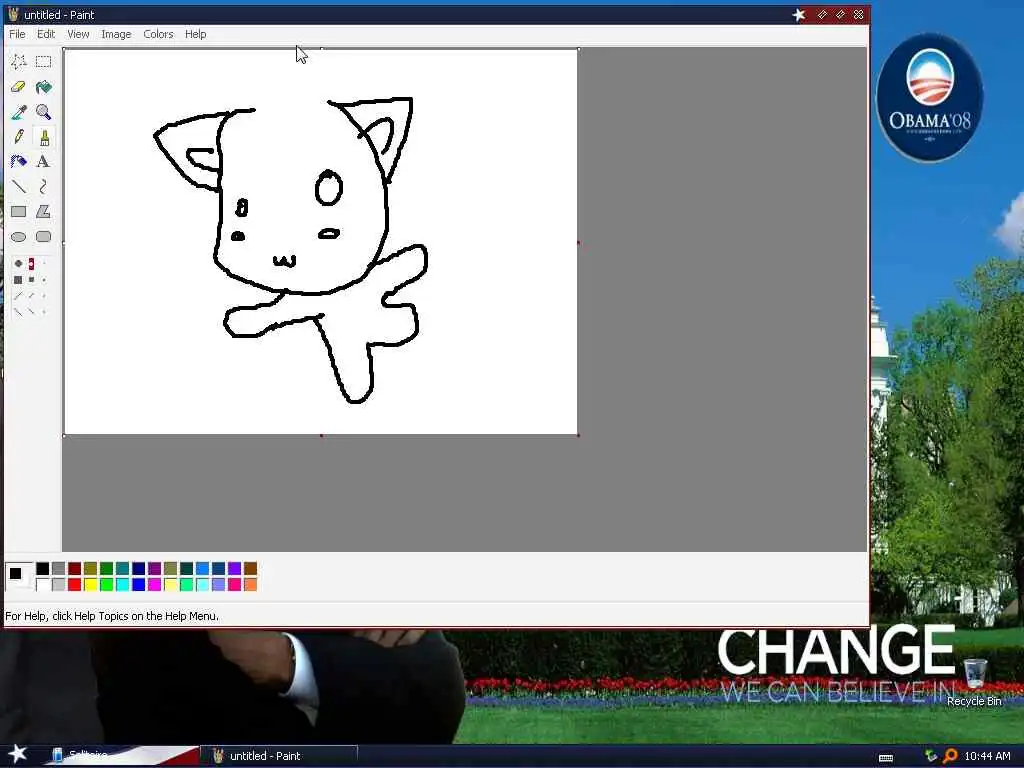1024x768 pixels.
Task: Pick the magenta color swatch
Action: [154, 584]
